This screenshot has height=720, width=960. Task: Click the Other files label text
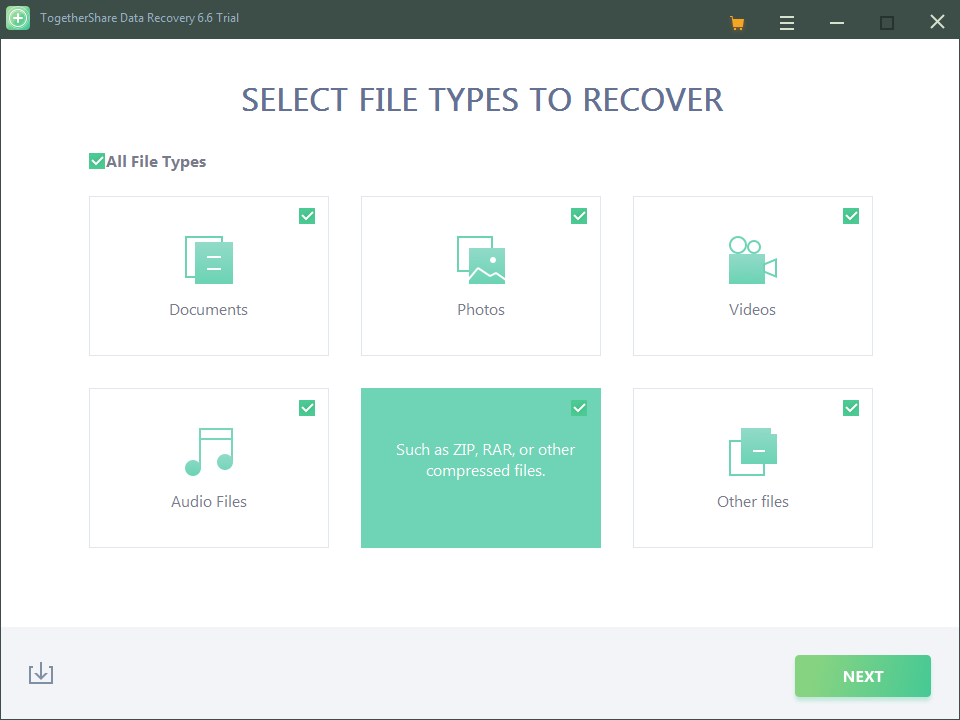(752, 502)
